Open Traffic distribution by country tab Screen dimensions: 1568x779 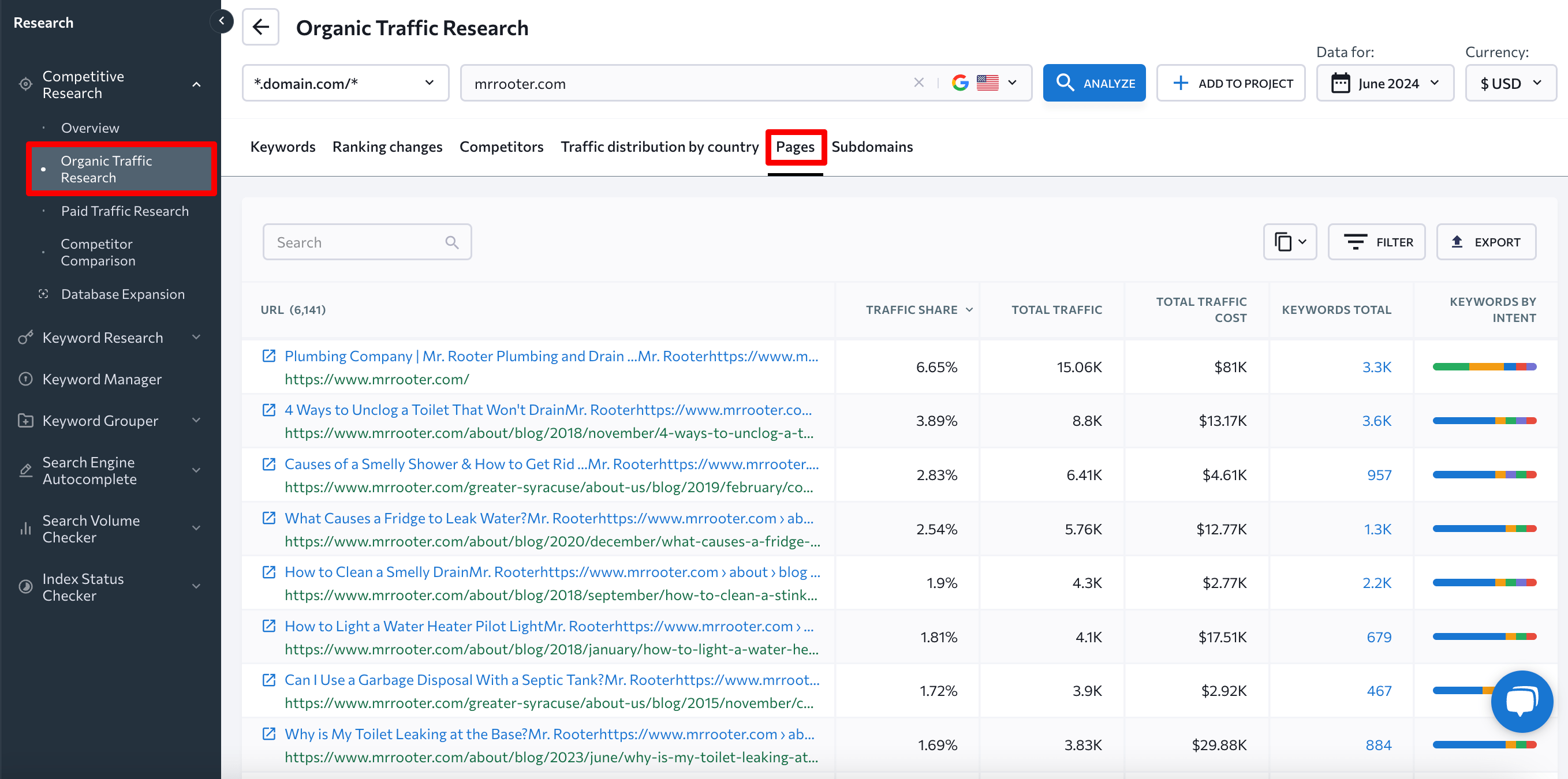click(x=659, y=147)
